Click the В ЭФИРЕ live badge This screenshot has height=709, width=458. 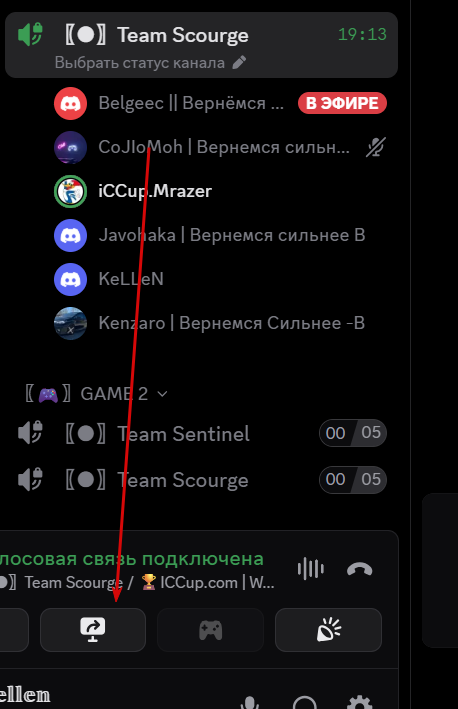342,103
